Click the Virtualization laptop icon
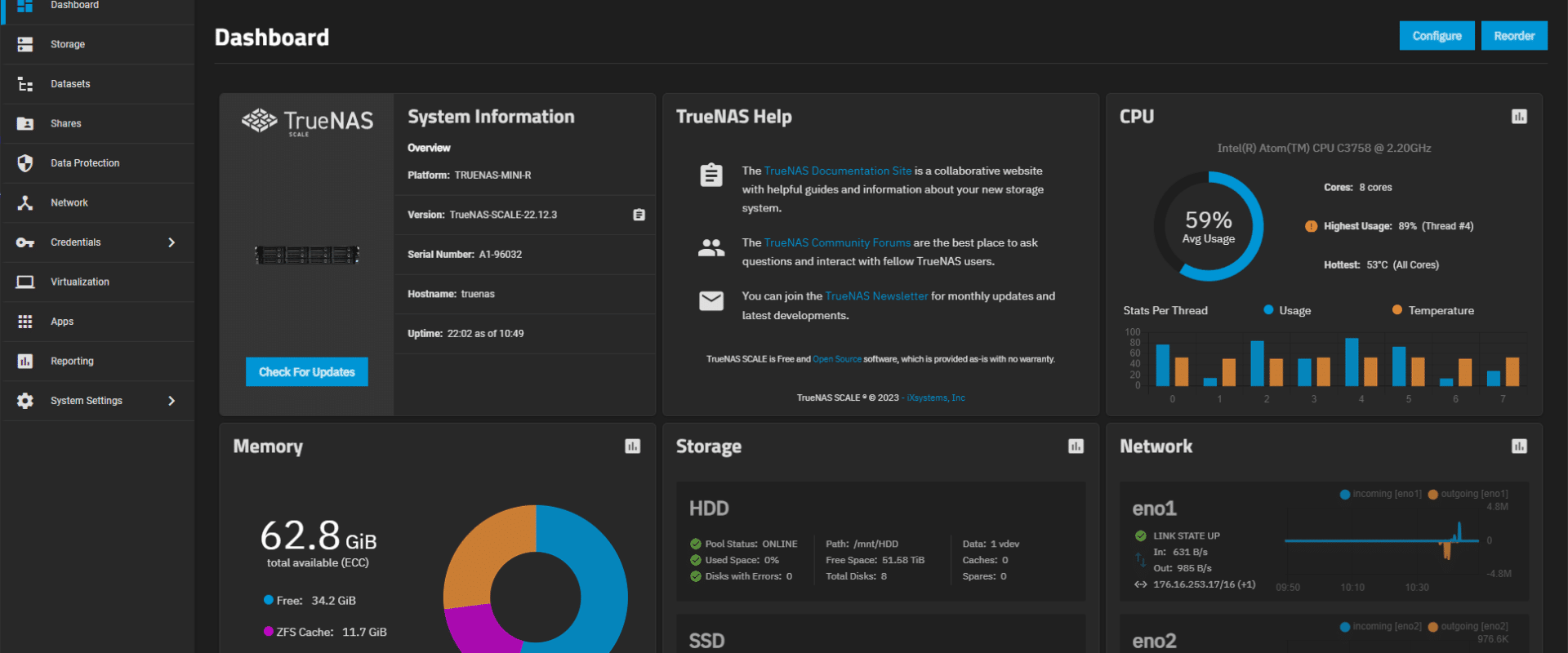The height and width of the screenshot is (653, 1568). coord(25,282)
